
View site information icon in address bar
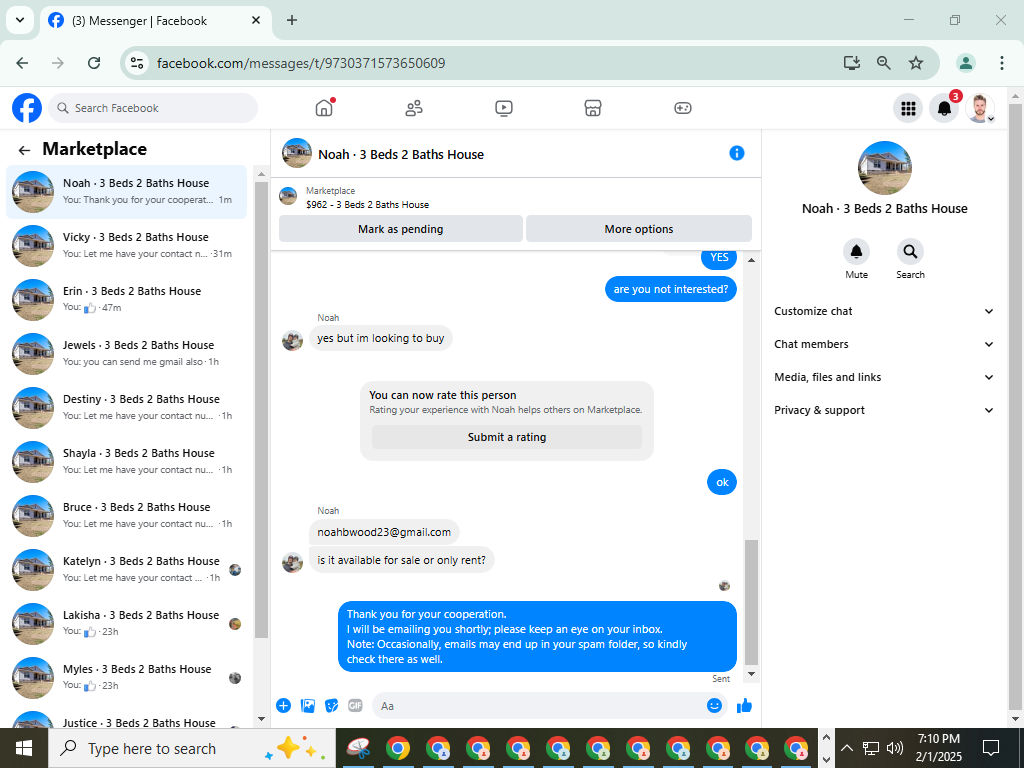point(137,63)
